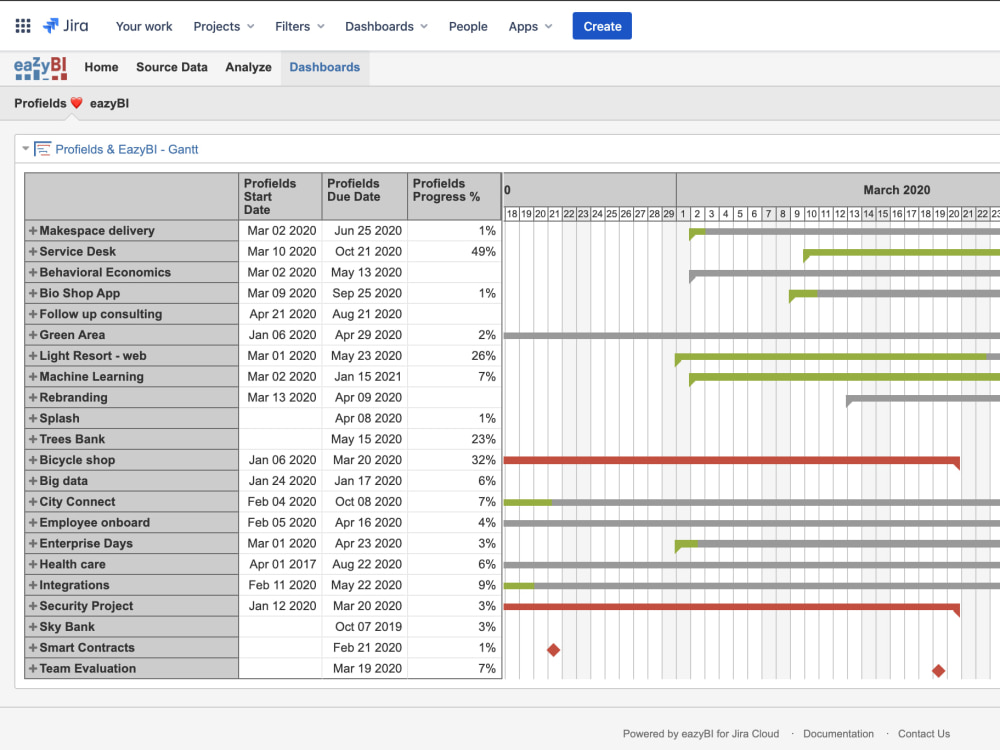Expand the Health care row
1000x750 pixels.
[x=33, y=564]
